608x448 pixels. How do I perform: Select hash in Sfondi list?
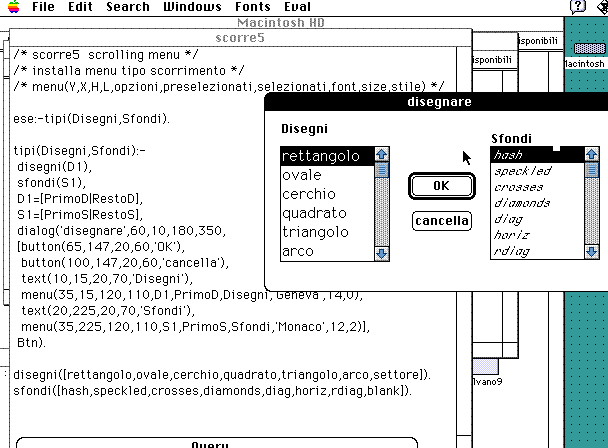pyautogui.click(x=537, y=155)
